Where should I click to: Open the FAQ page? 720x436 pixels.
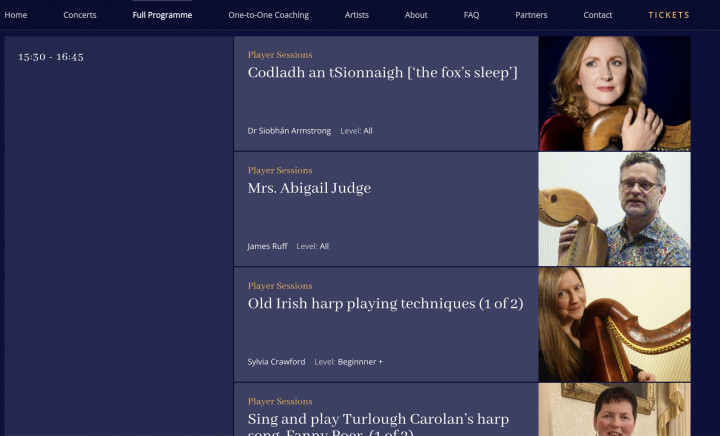pyautogui.click(x=471, y=15)
